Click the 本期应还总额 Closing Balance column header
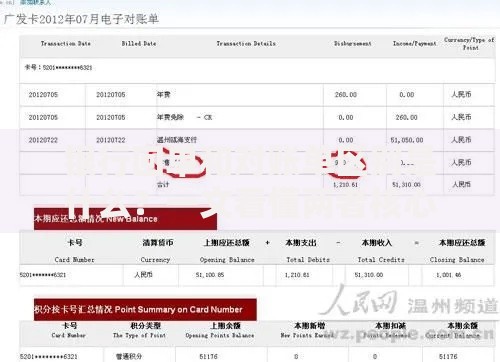 tap(457, 251)
